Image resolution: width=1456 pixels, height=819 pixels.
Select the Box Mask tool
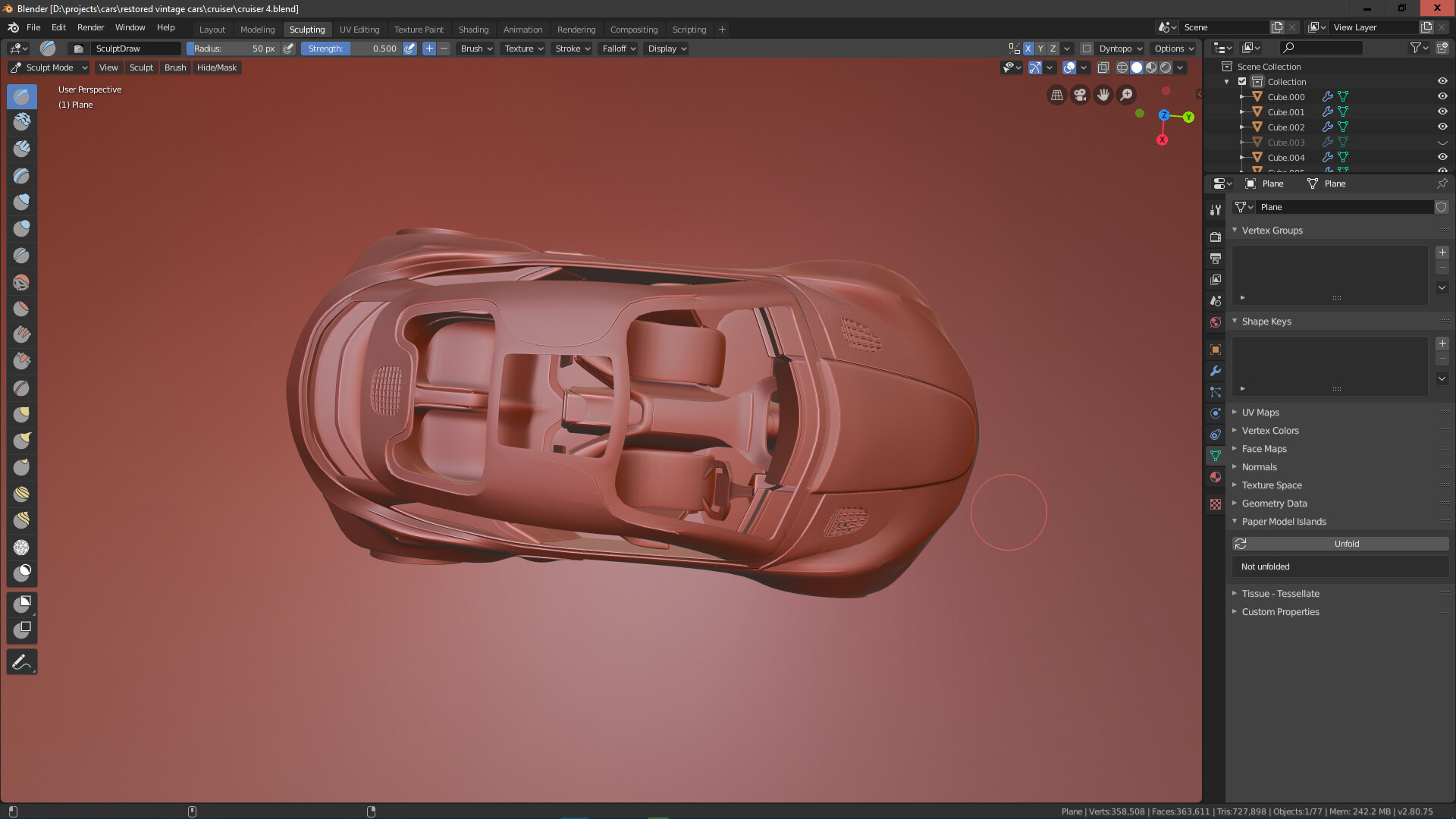click(22, 604)
